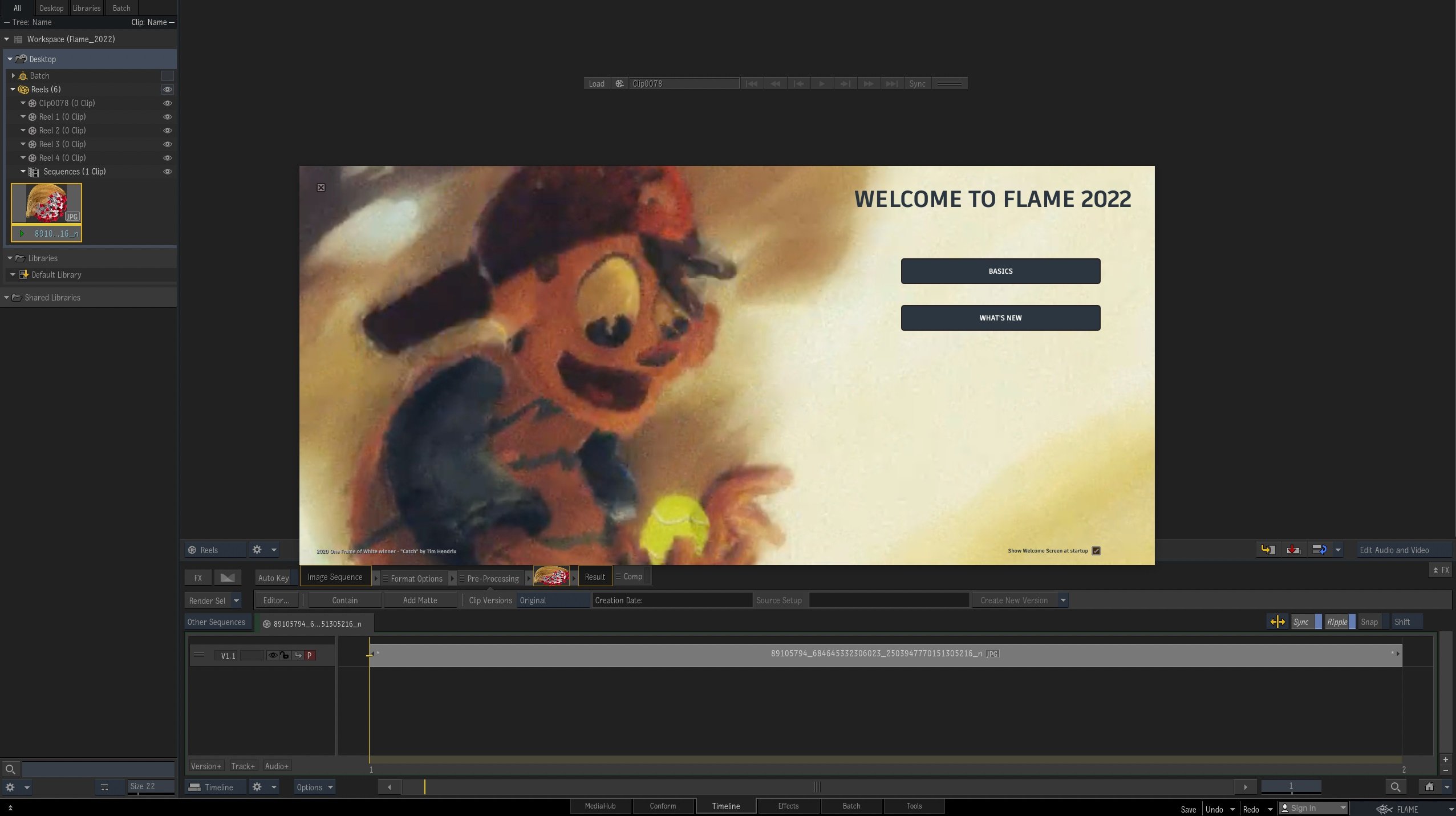Click the ripple trim mode icon
The height and width of the screenshot is (816, 1456).
(x=1277, y=622)
